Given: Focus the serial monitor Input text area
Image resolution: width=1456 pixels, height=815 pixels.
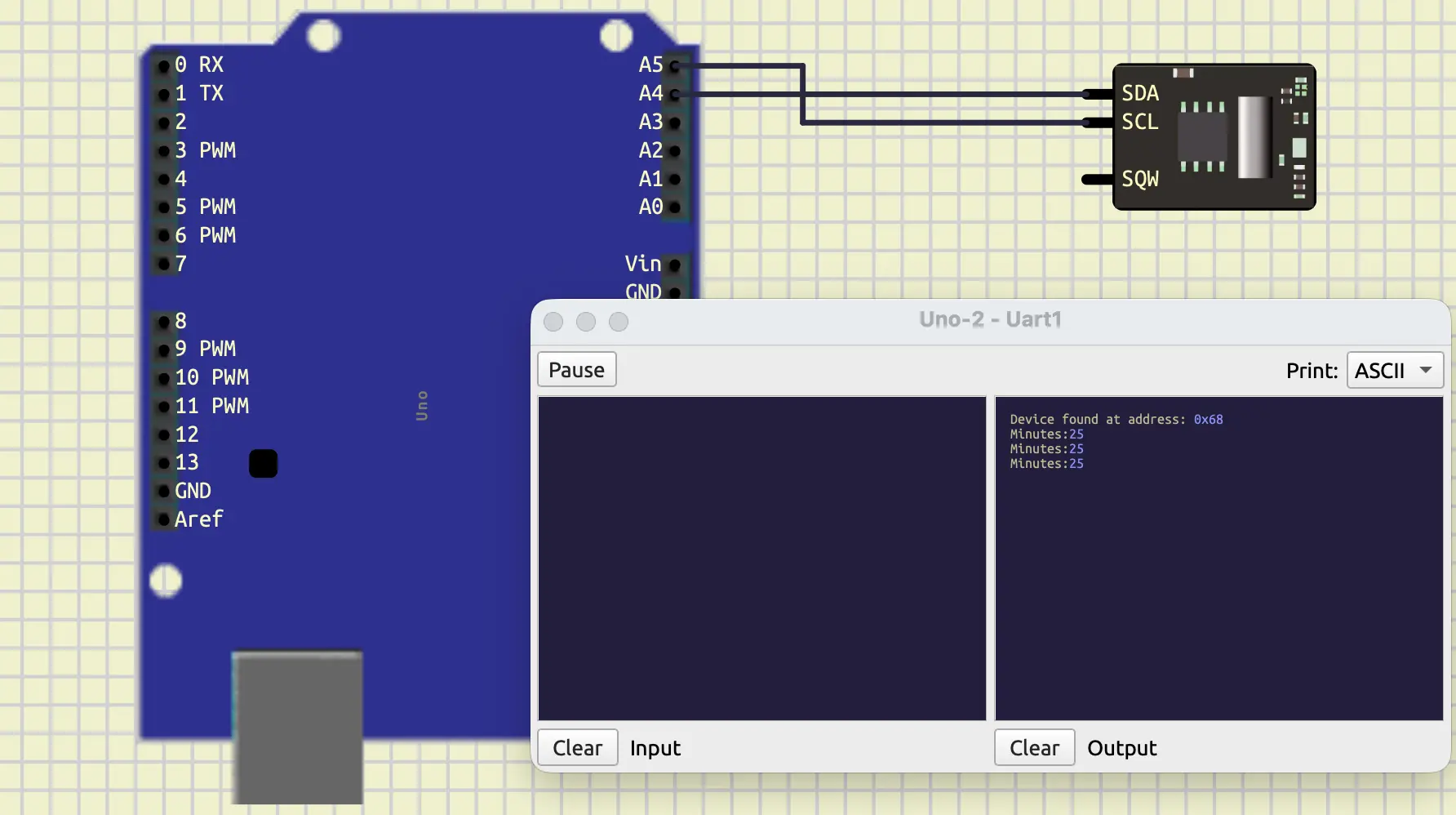Looking at the screenshot, I should click(762, 559).
